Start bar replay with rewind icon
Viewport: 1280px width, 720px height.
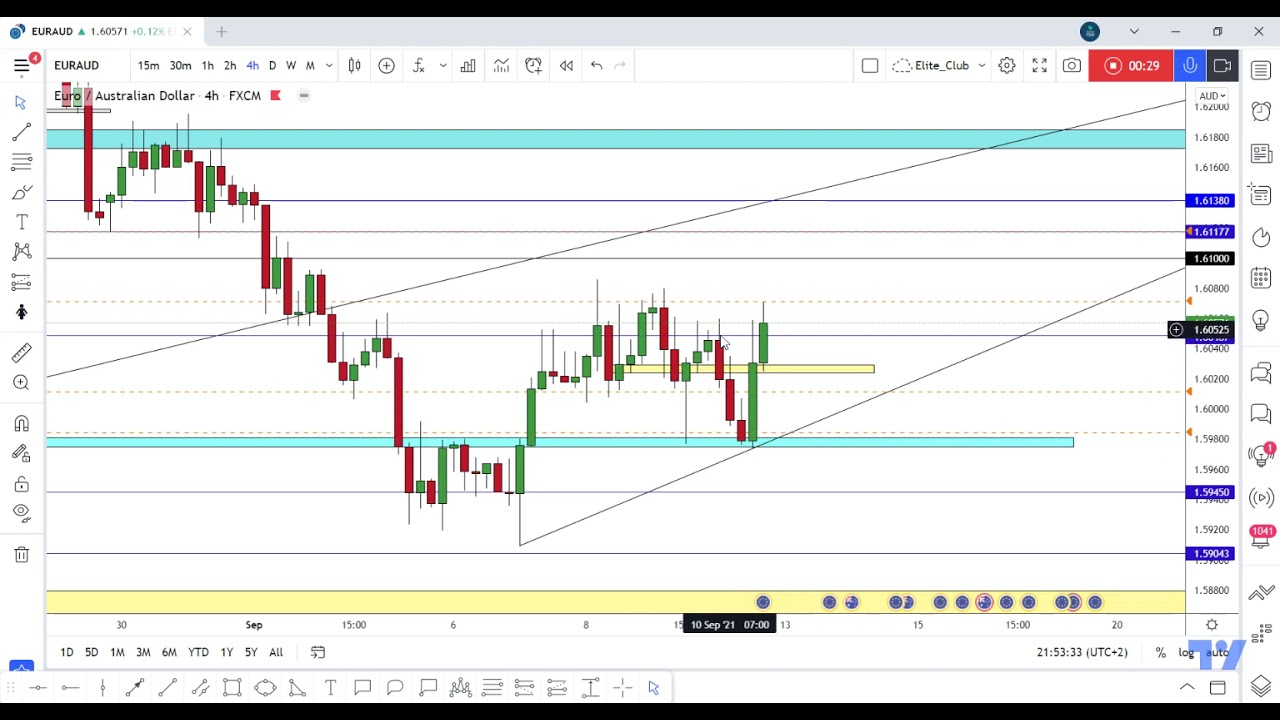pyautogui.click(x=566, y=66)
